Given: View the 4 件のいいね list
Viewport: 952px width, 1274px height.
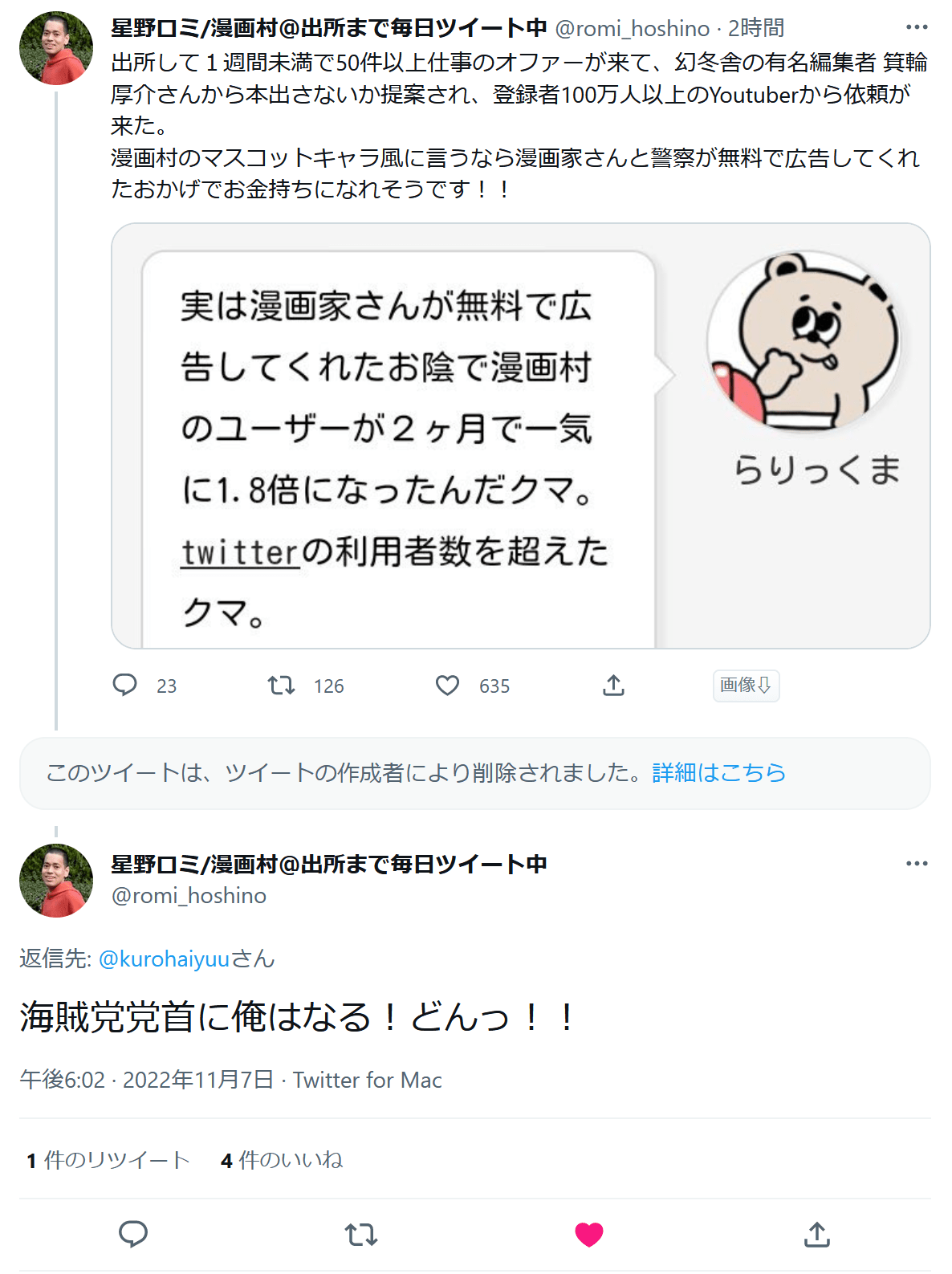Looking at the screenshot, I should pos(282,1160).
